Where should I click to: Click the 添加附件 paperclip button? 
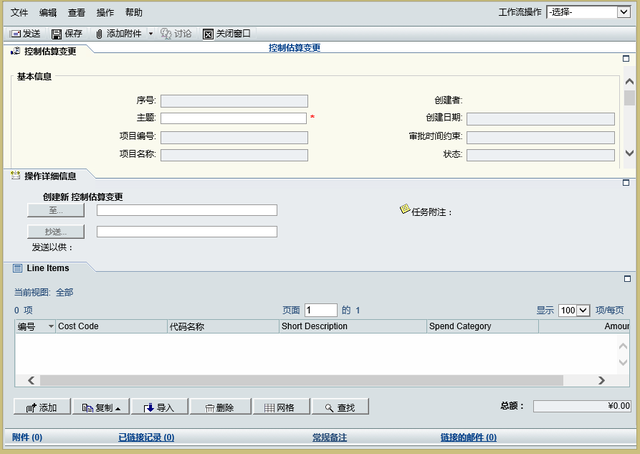(120, 33)
